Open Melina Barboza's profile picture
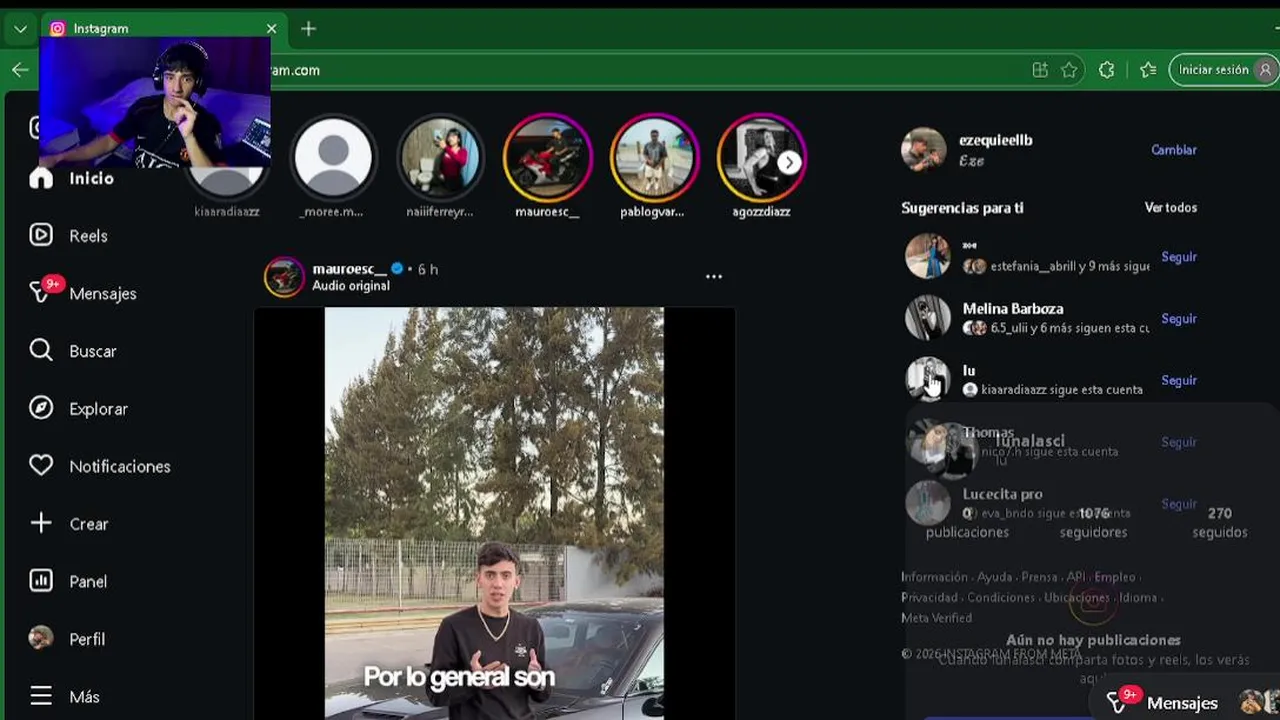1280x720 pixels. click(927, 318)
